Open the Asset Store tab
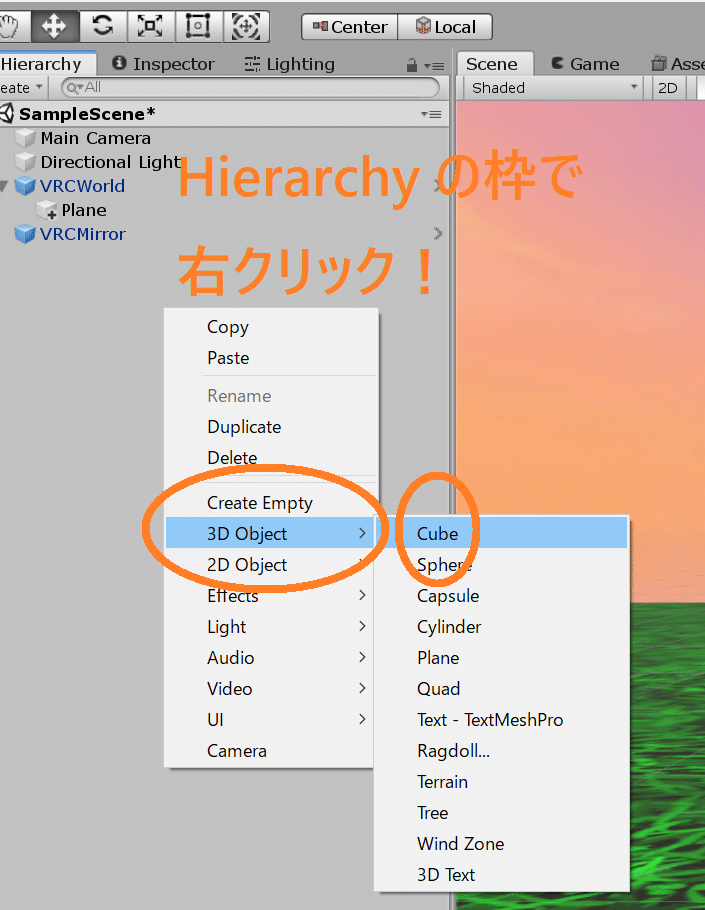Image resolution: width=705 pixels, height=910 pixels. (678, 64)
